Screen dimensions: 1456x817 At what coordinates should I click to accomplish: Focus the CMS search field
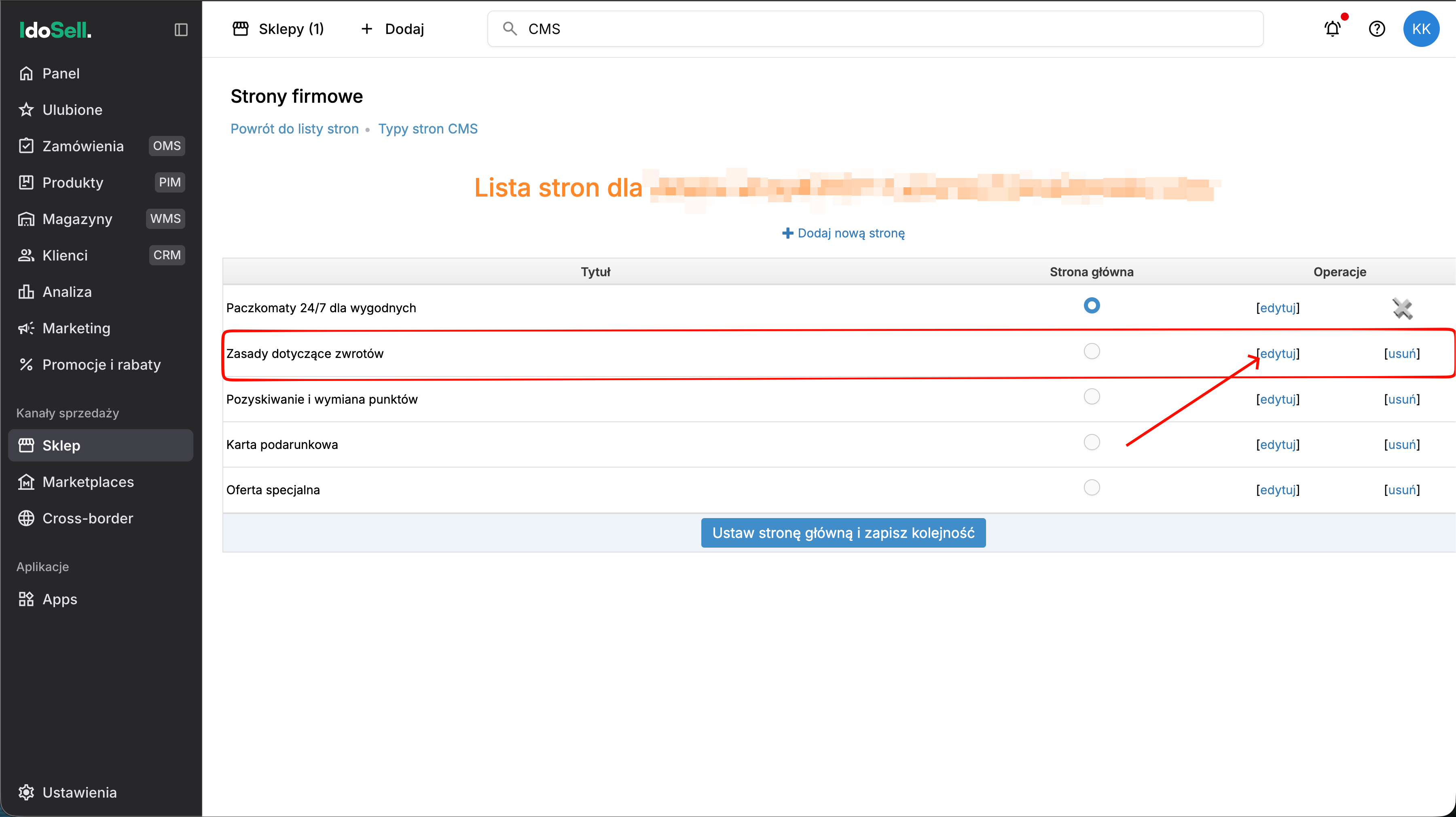[875, 29]
